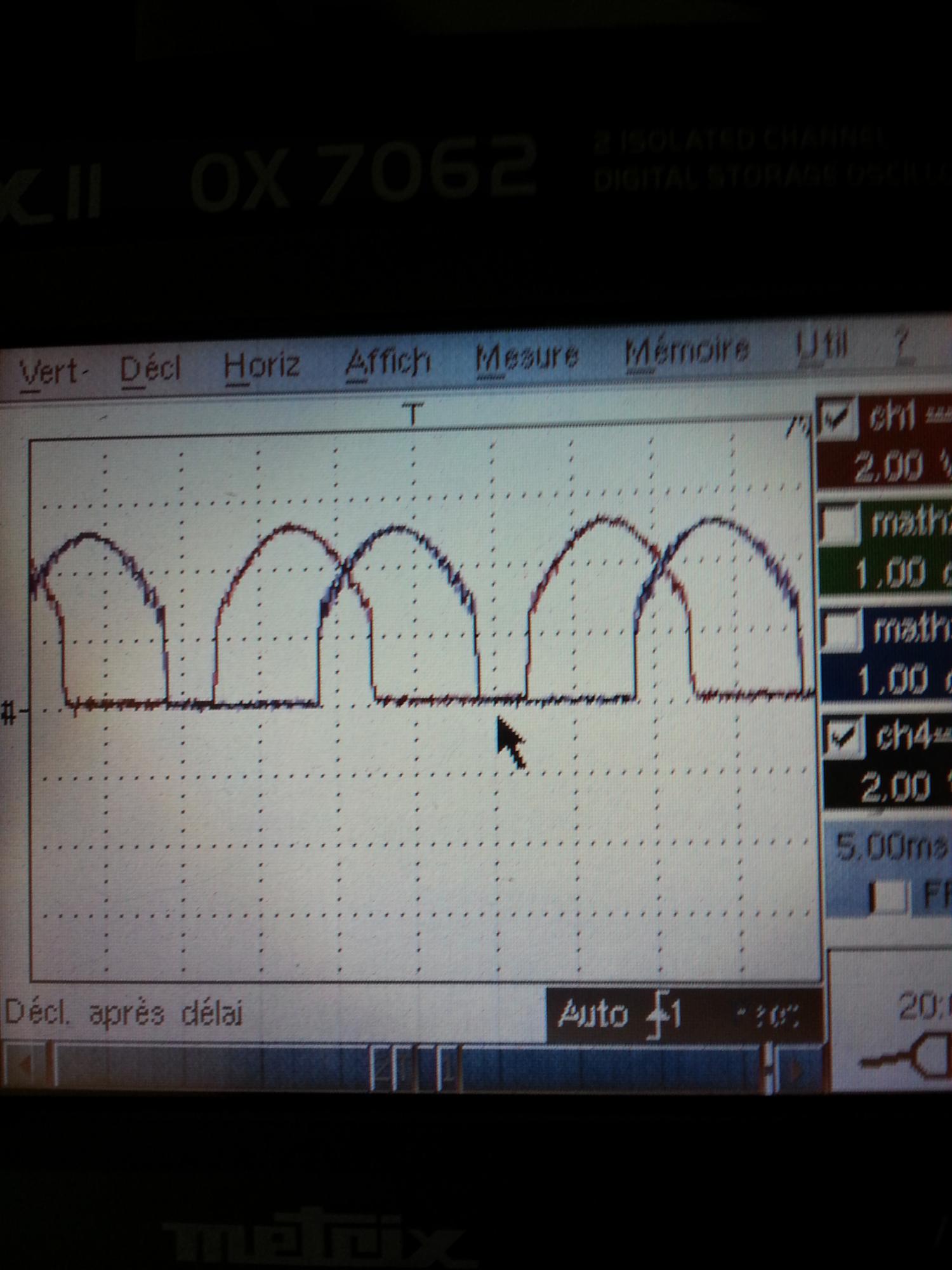Viewport: 952px width, 1270px height.
Task: Select the 1,00 value in the green math panel
Action: [890, 573]
